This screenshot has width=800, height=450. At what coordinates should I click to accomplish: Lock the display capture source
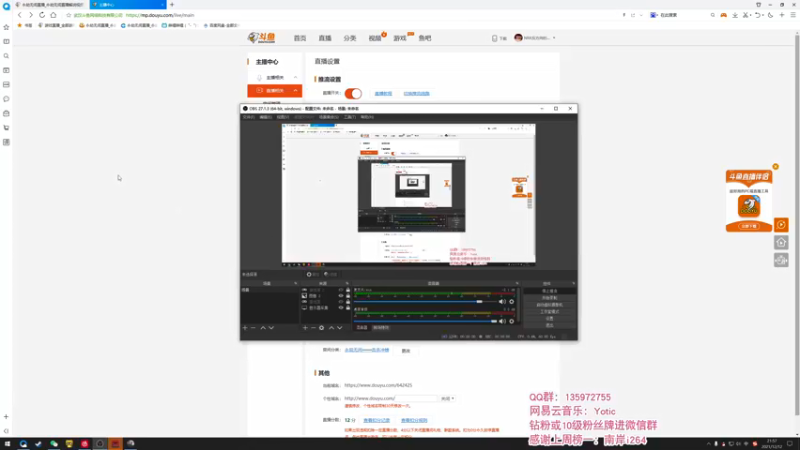click(348, 308)
